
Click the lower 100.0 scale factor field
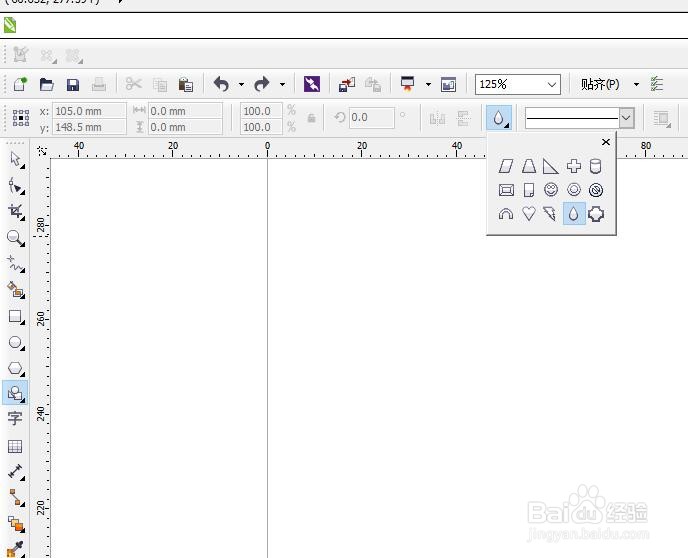click(x=261, y=127)
